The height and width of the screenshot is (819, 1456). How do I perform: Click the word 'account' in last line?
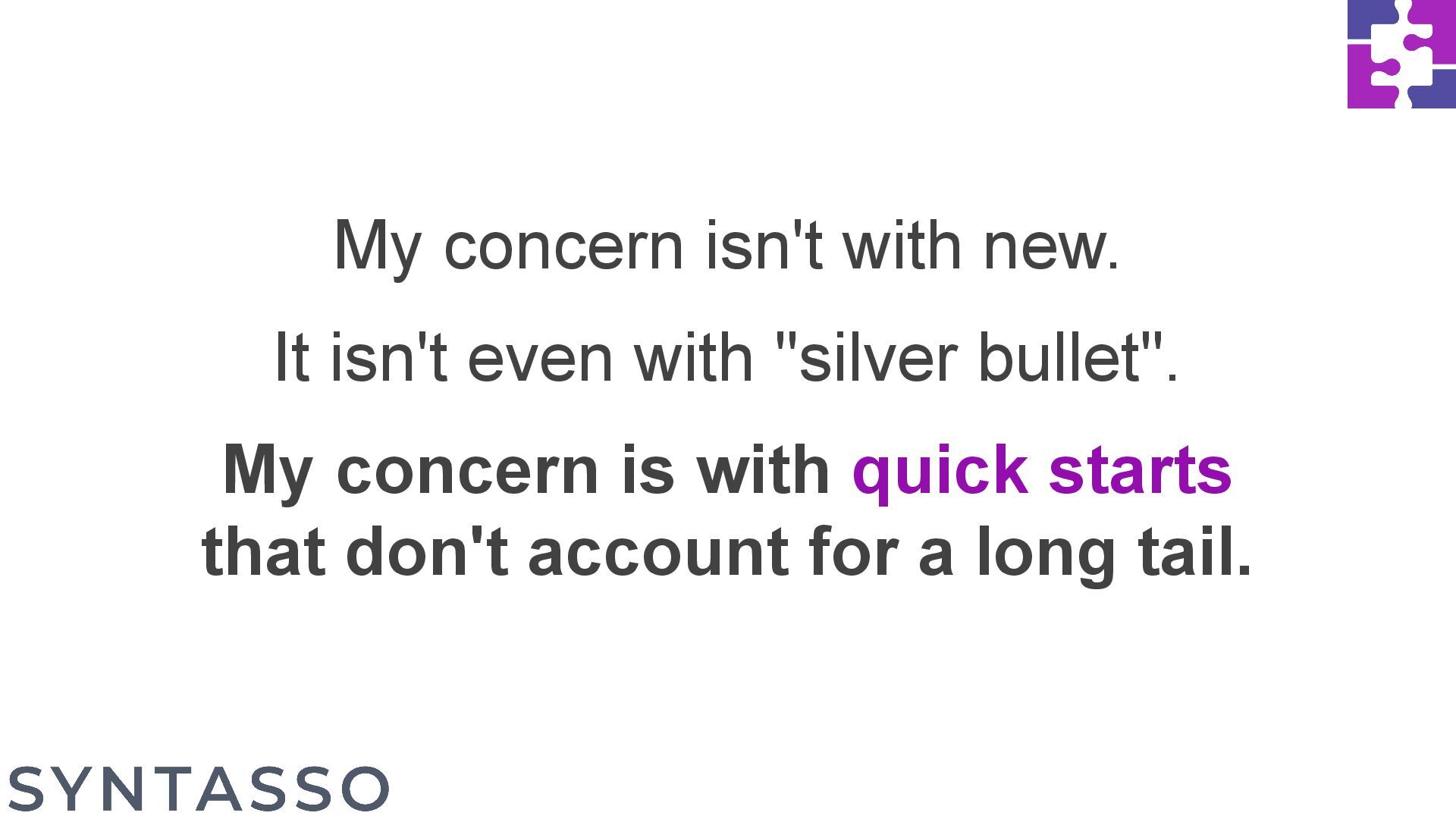657,554
